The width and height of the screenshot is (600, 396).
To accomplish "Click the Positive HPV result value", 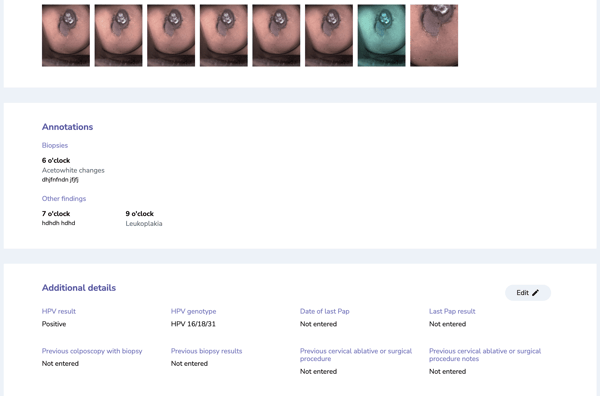I will click(x=54, y=324).
